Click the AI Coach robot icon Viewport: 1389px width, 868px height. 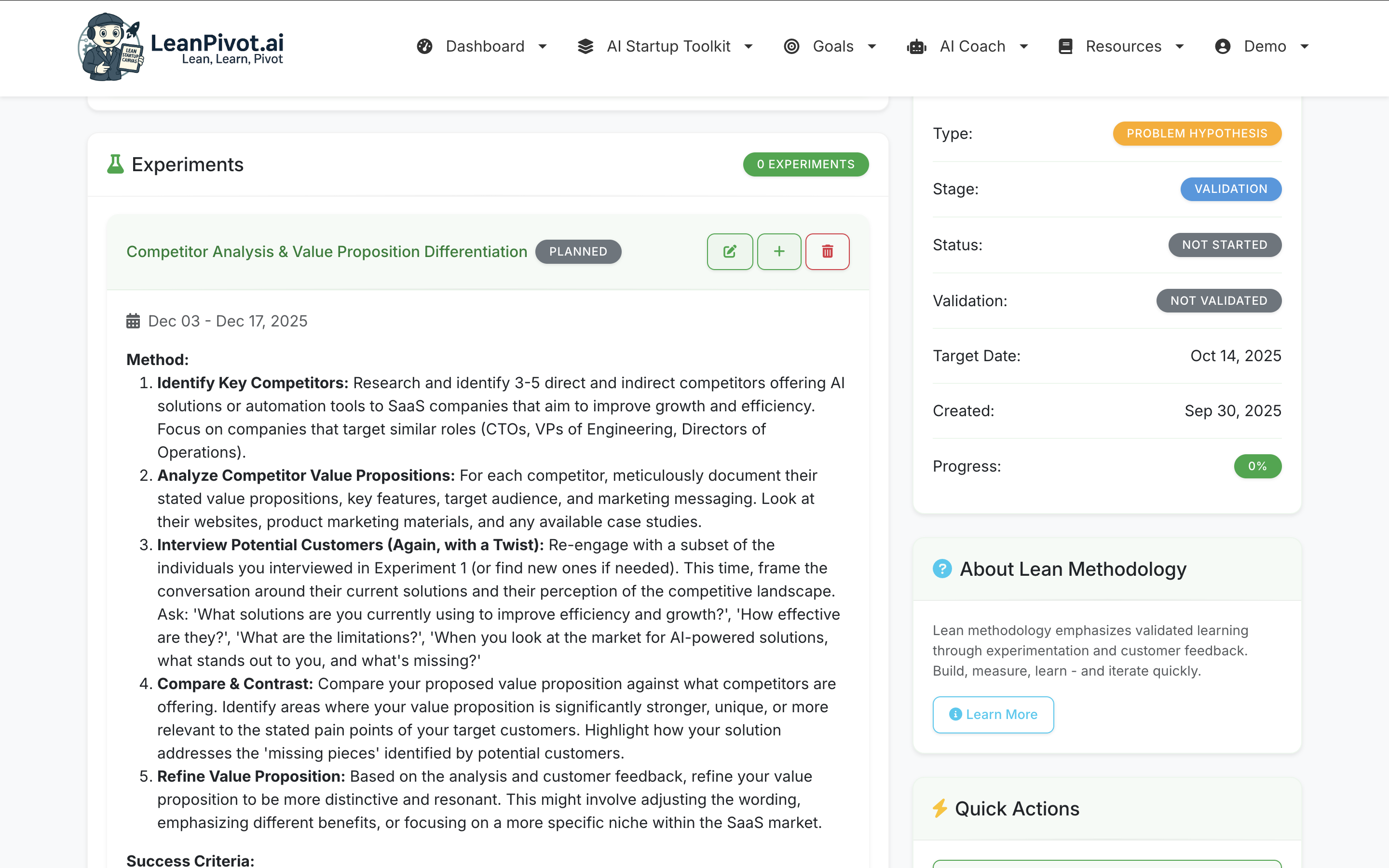(x=917, y=46)
